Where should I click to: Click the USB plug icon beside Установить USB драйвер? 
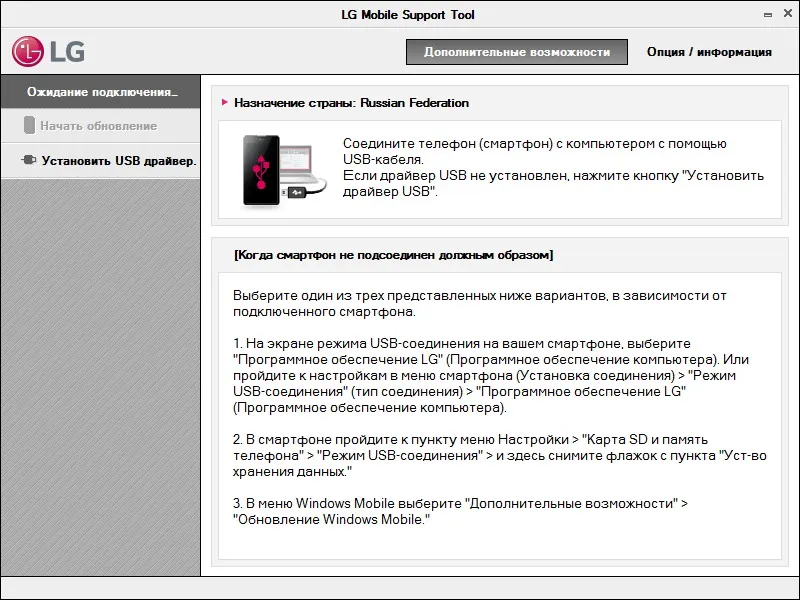(29, 160)
